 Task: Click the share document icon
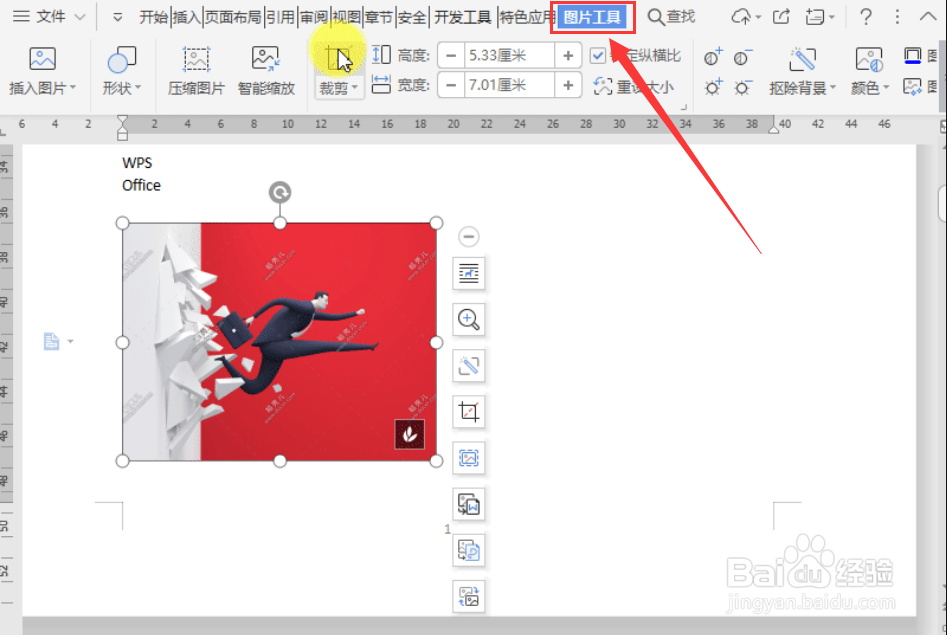click(x=781, y=17)
